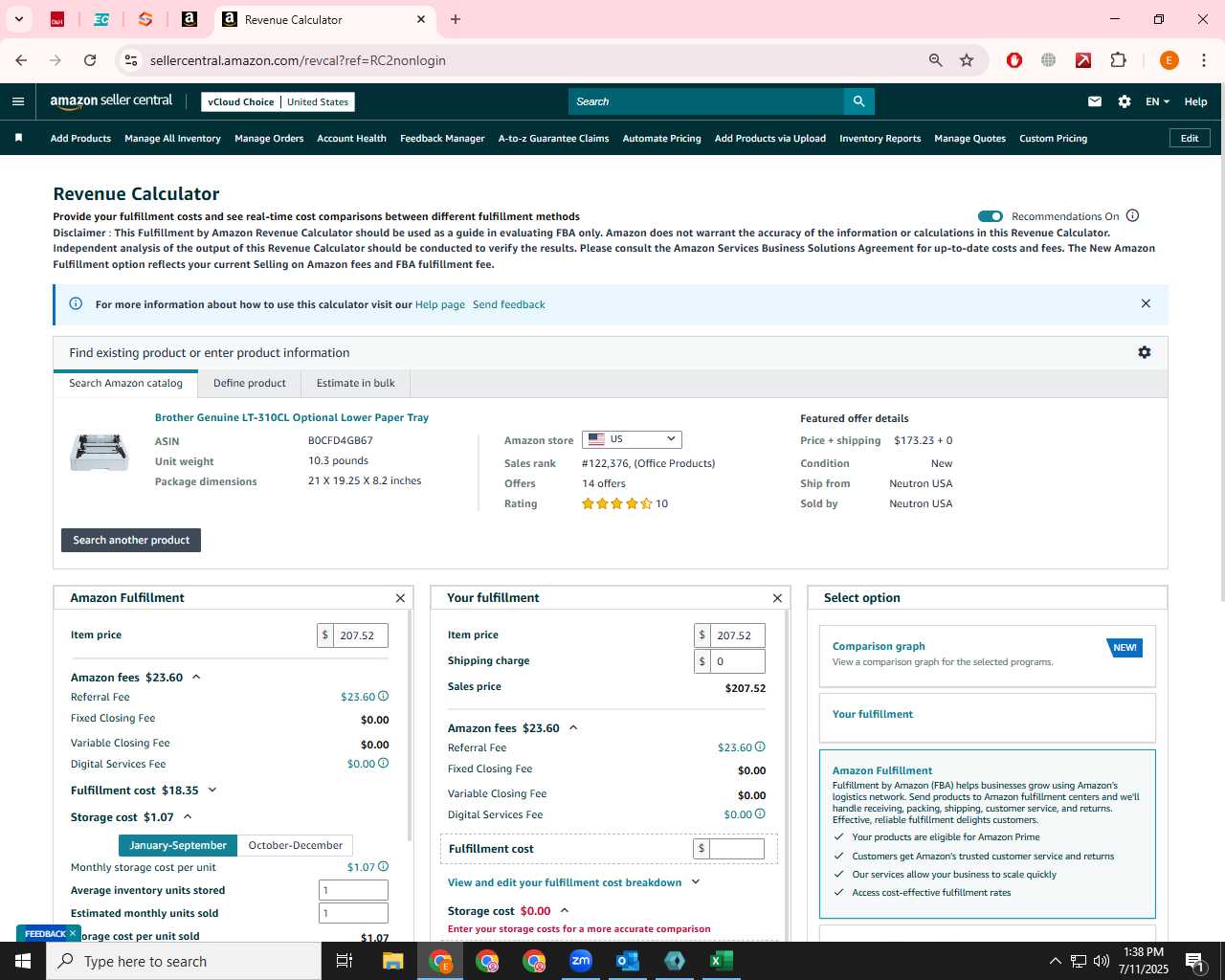Switch to Estimate in bulk tab

pos(355,383)
